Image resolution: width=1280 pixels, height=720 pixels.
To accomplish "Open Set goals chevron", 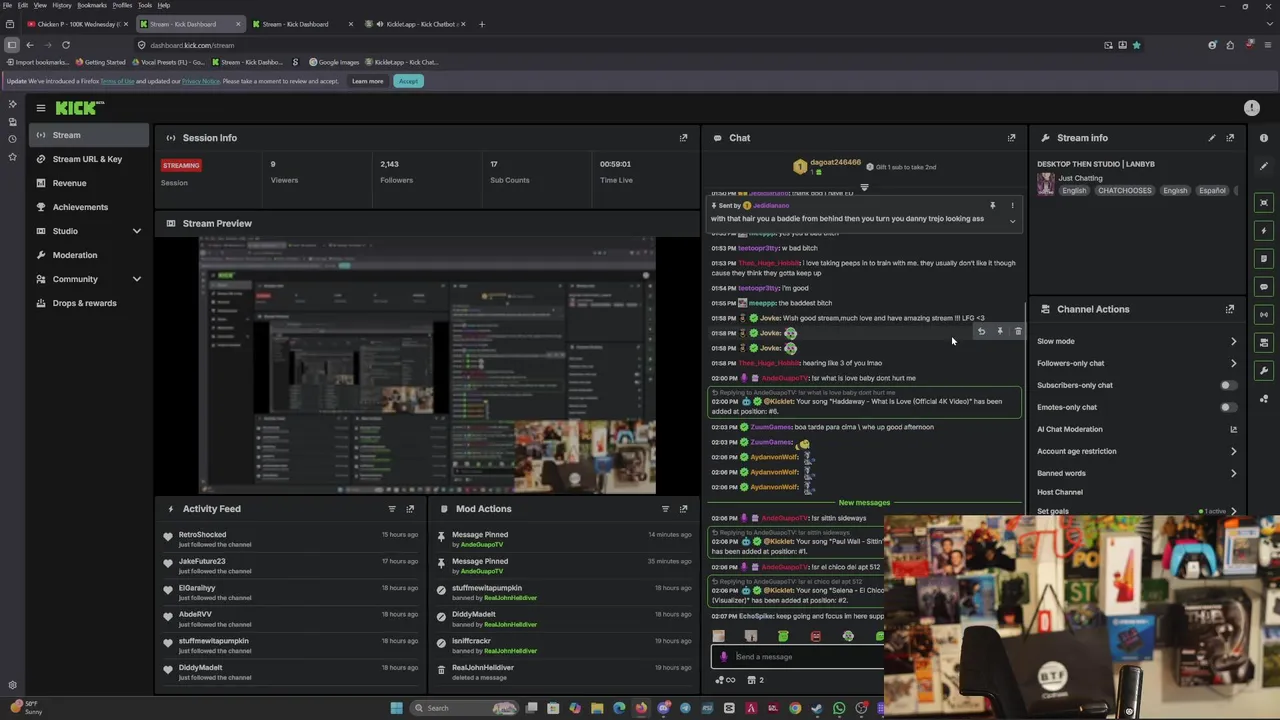I will click(x=1233, y=511).
